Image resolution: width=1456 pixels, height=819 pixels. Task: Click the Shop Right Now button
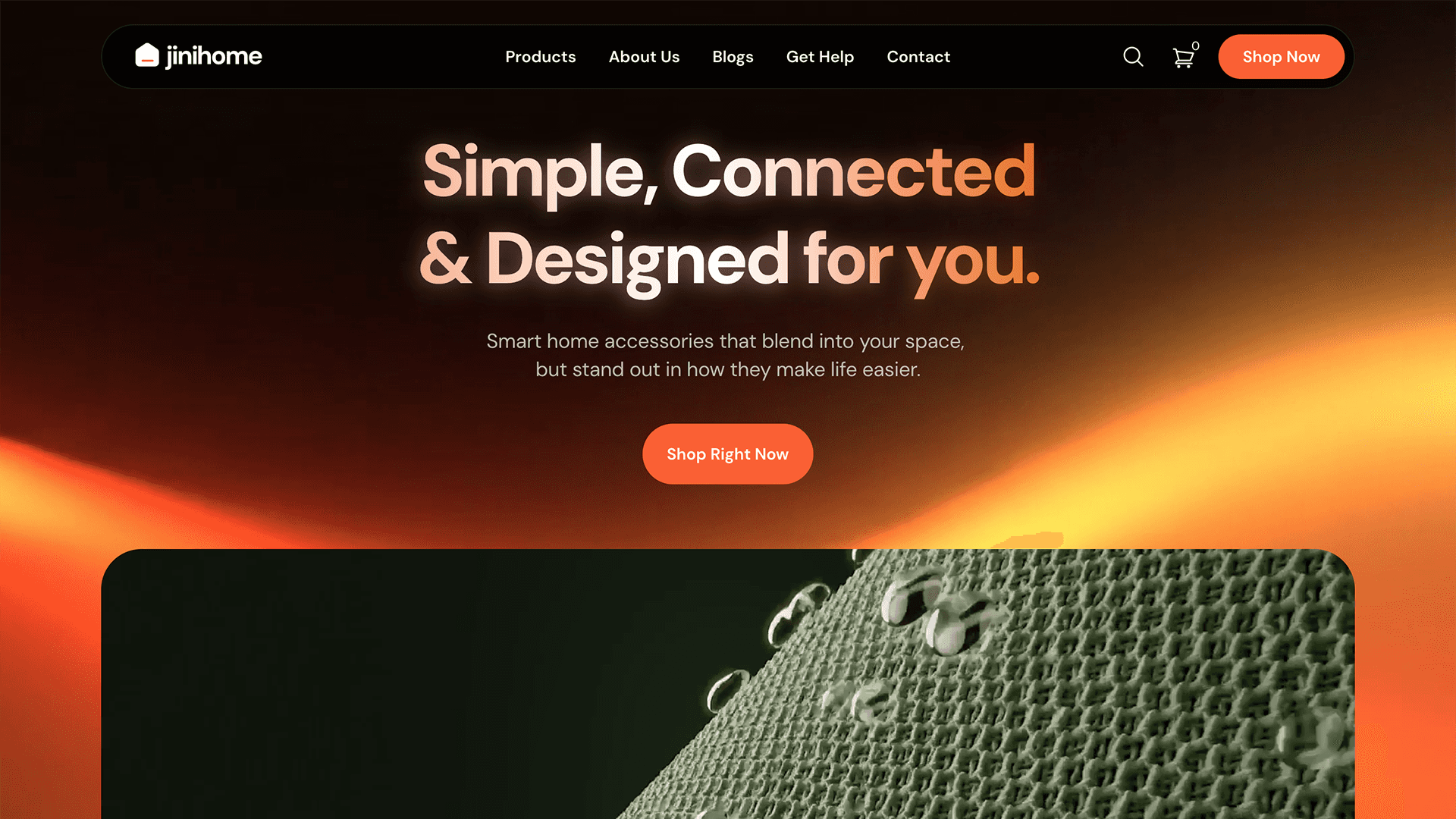[727, 454]
